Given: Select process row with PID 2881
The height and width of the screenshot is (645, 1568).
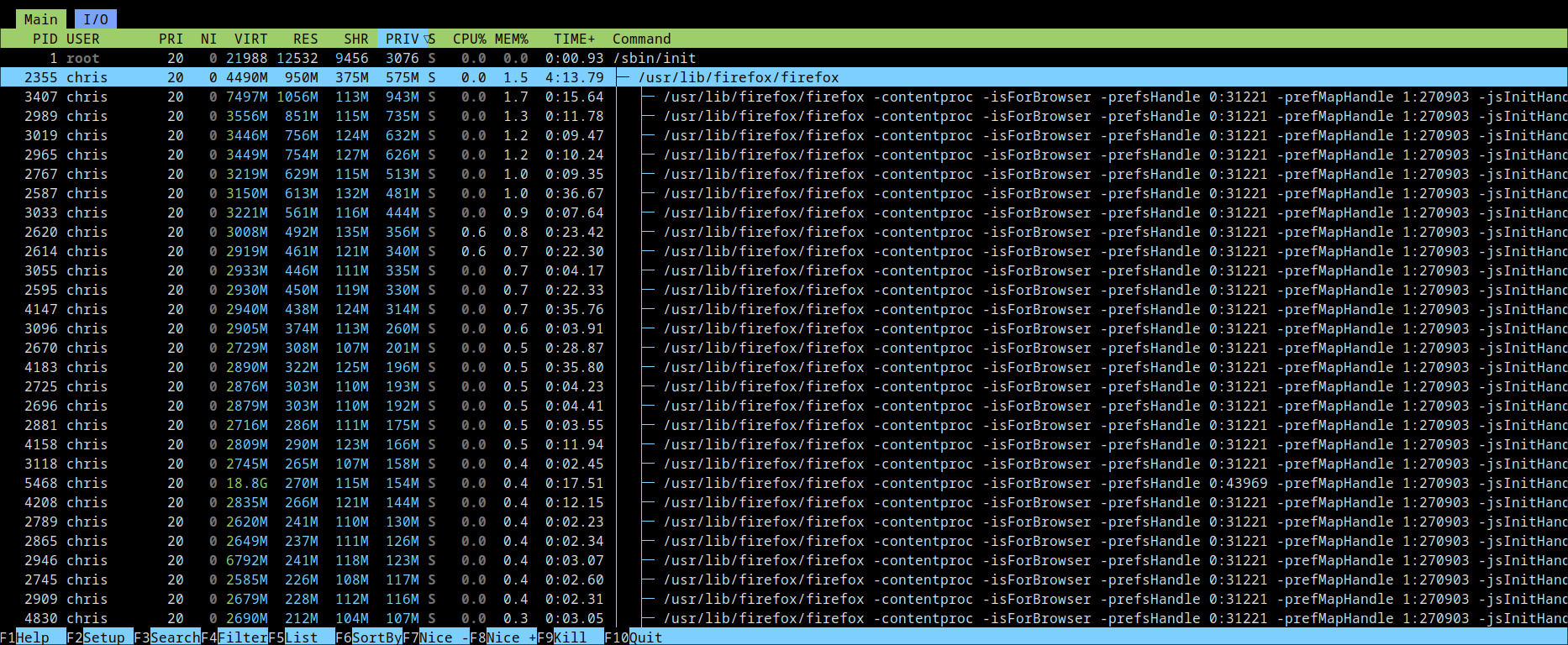Looking at the screenshot, I should [783, 425].
